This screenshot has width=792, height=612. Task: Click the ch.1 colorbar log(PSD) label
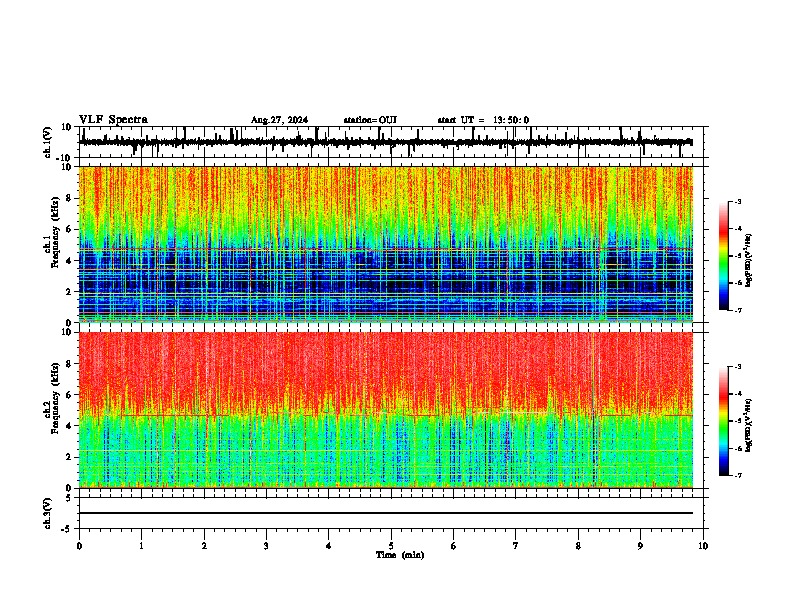tap(749, 260)
